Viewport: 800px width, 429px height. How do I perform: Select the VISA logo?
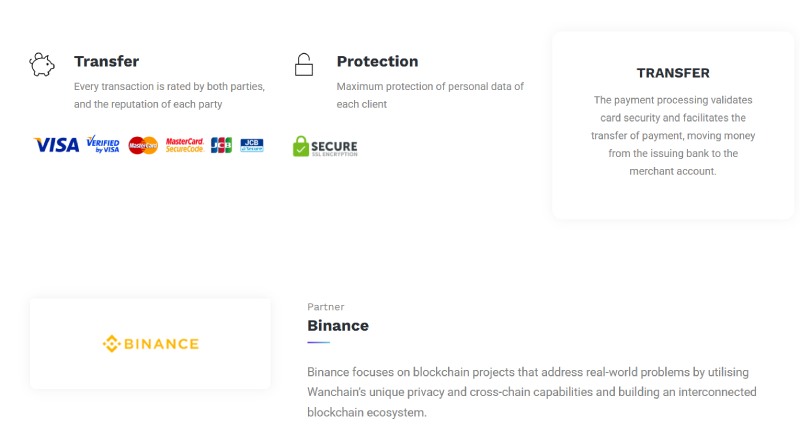tap(57, 145)
